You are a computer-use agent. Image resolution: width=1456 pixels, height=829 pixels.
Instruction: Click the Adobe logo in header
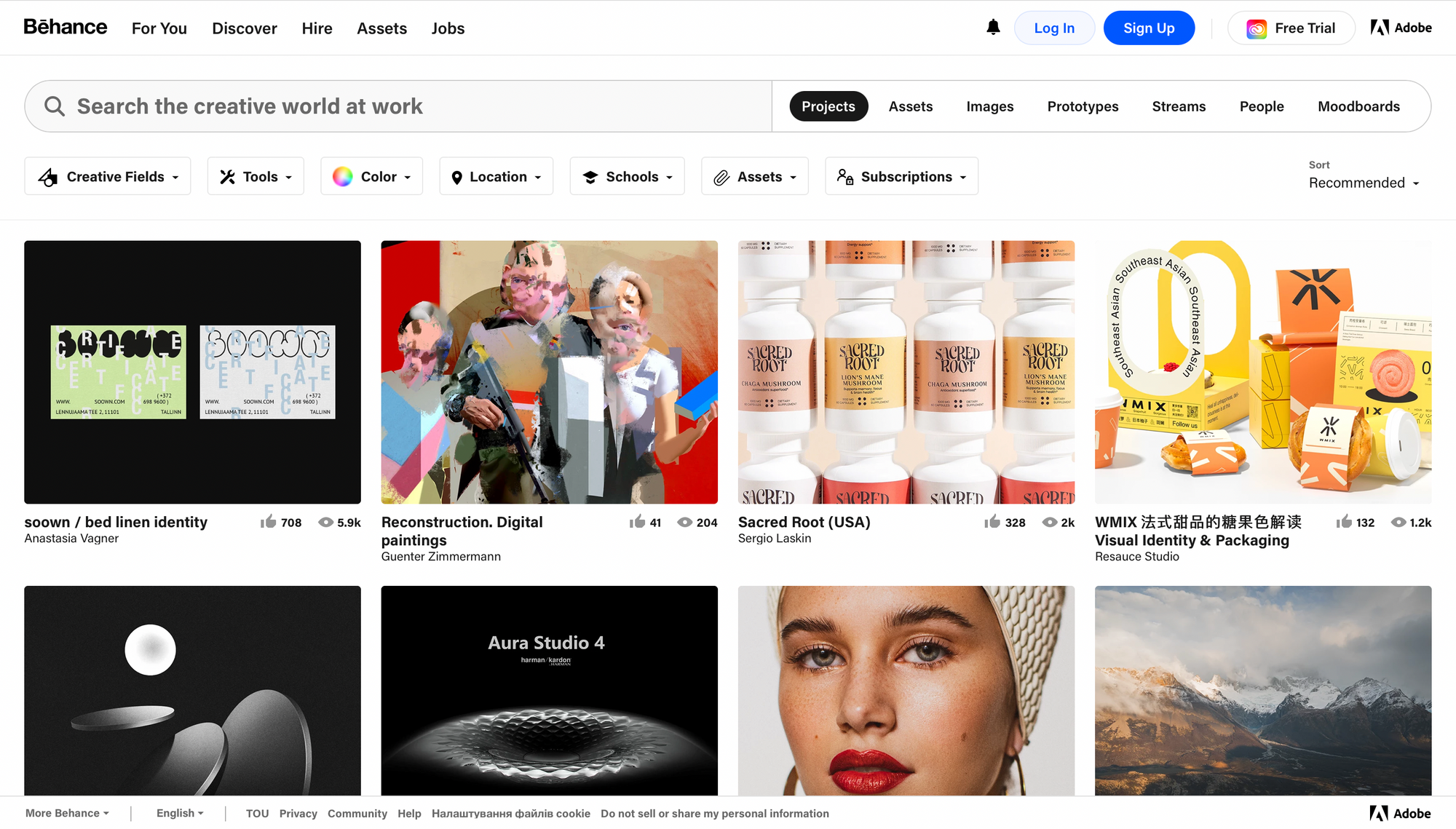point(1401,28)
